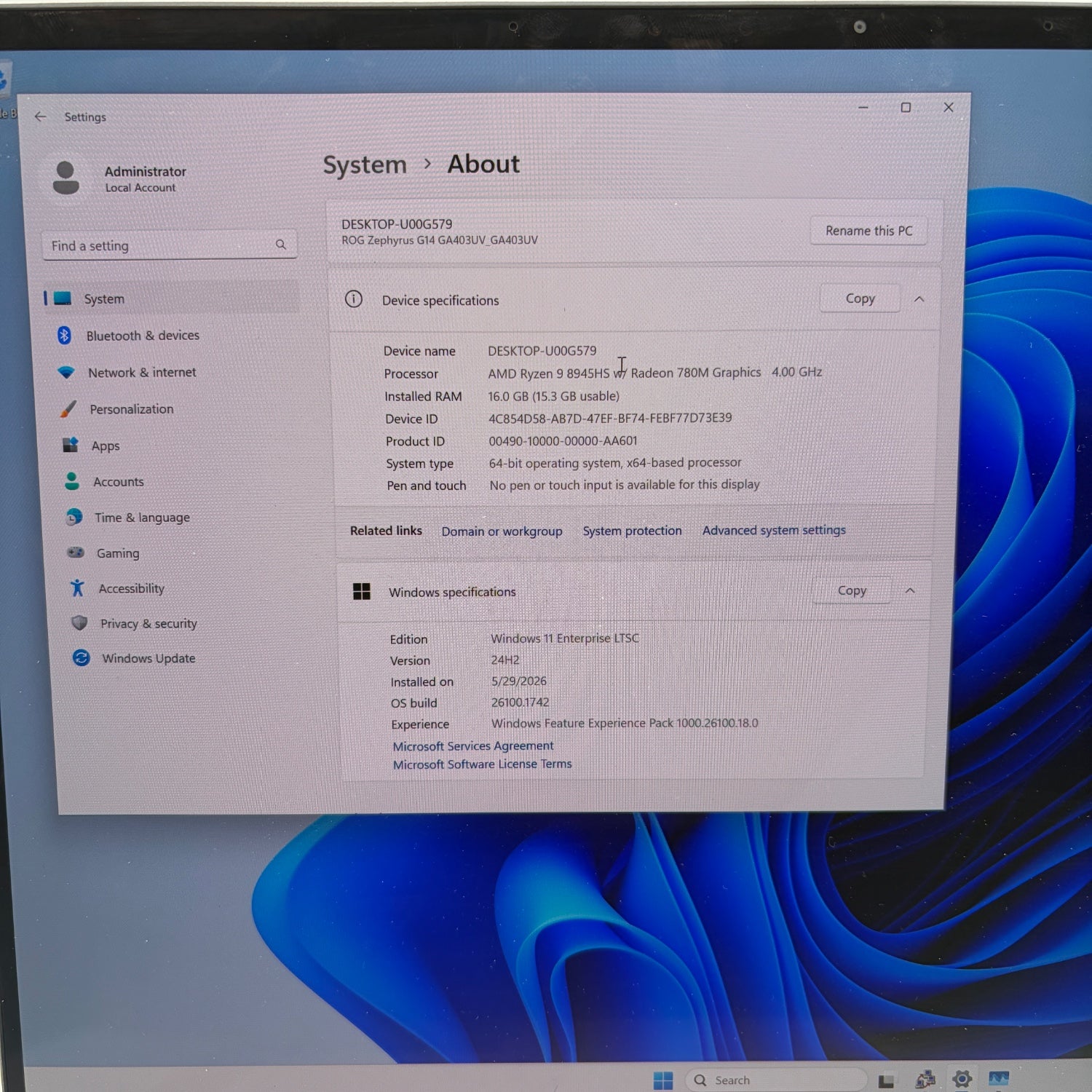The height and width of the screenshot is (1092, 1092).
Task: Select the Device ID value text
Action: click(x=610, y=418)
